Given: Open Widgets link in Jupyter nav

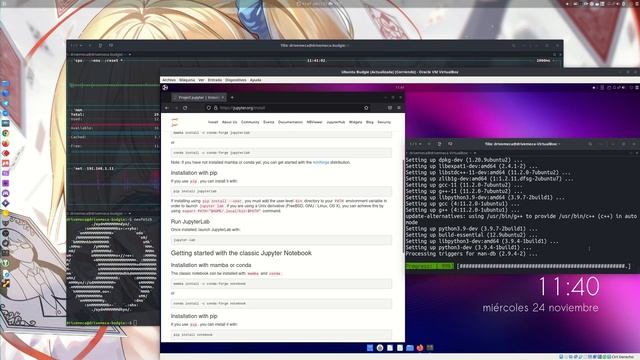Looking at the screenshot, I should (x=356, y=122).
